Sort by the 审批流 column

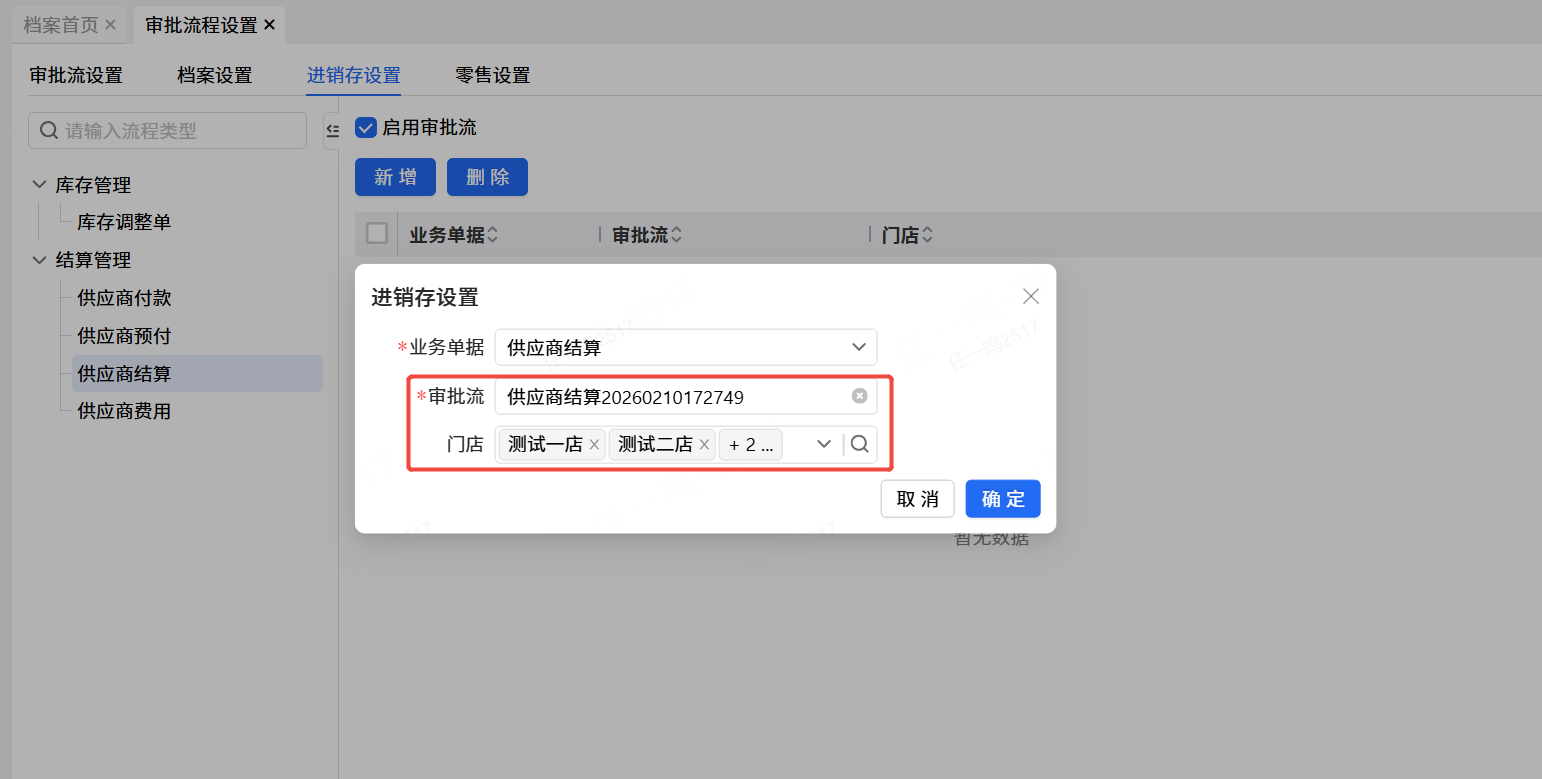pyautogui.click(x=676, y=235)
